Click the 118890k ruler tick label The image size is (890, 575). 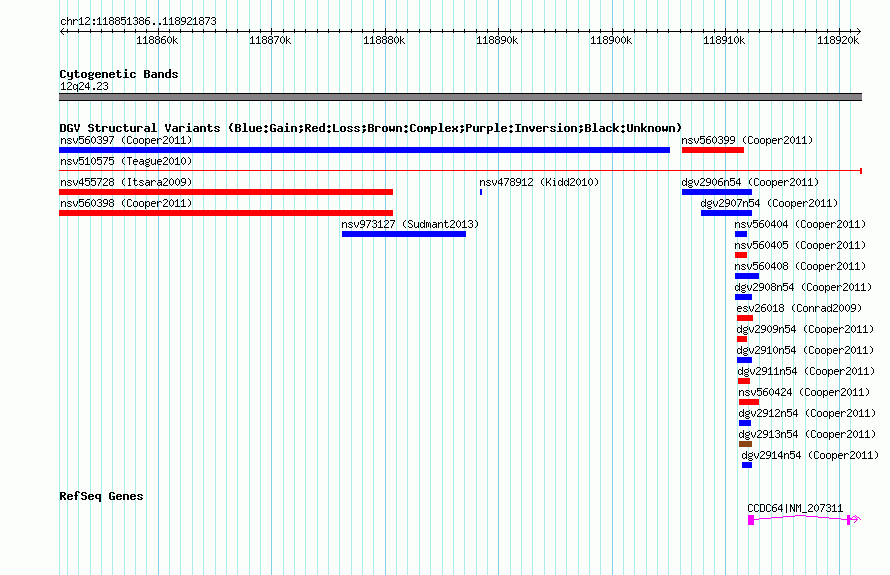point(497,40)
